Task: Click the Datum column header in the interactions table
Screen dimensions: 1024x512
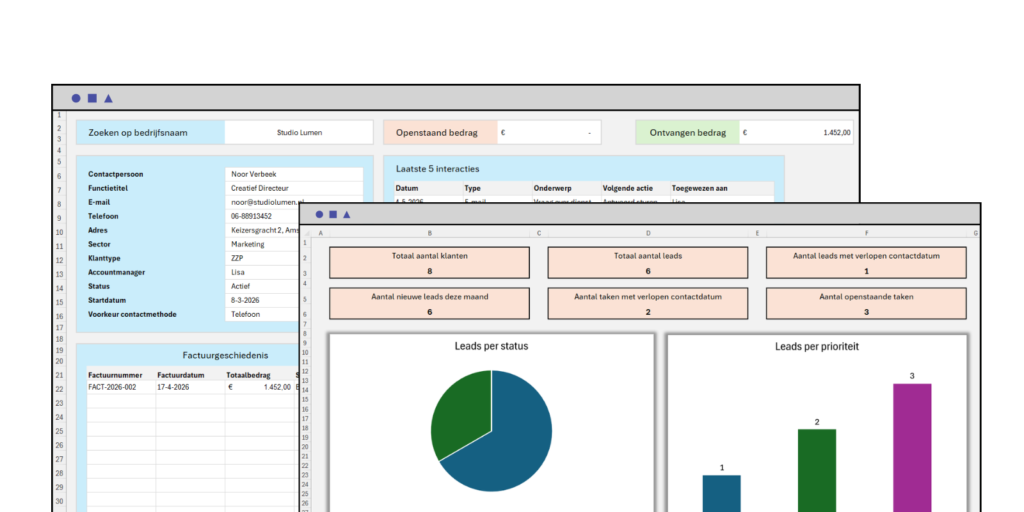Action: click(407, 188)
